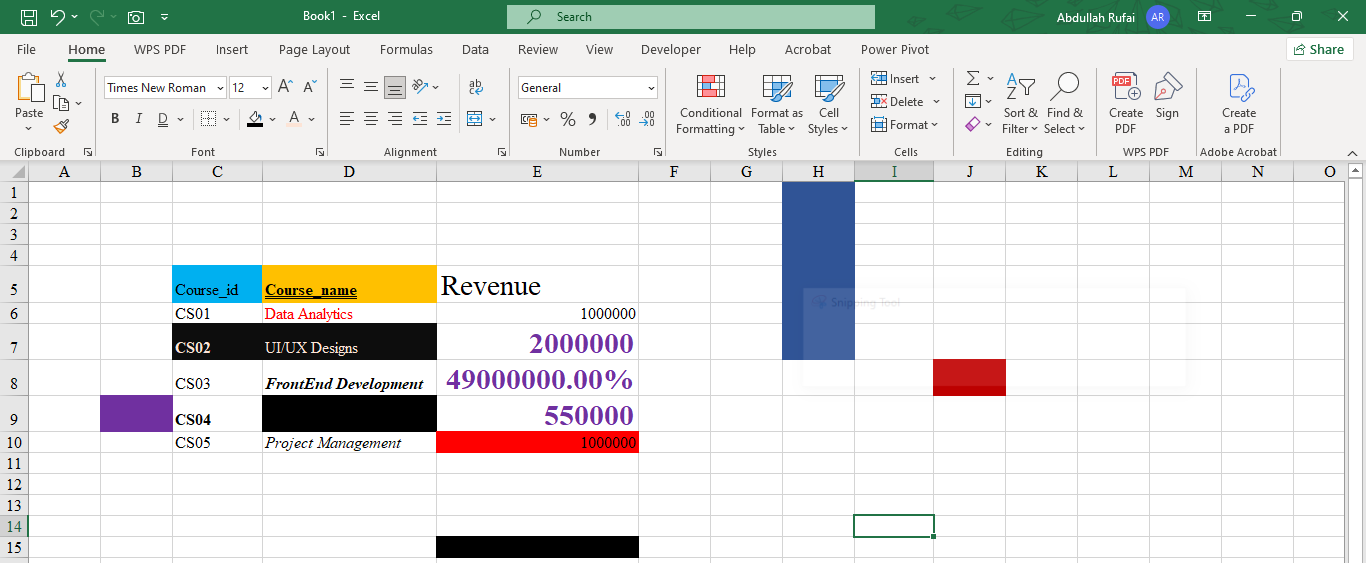Click in the Search box
The image size is (1366, 563).
pos(691,17)
